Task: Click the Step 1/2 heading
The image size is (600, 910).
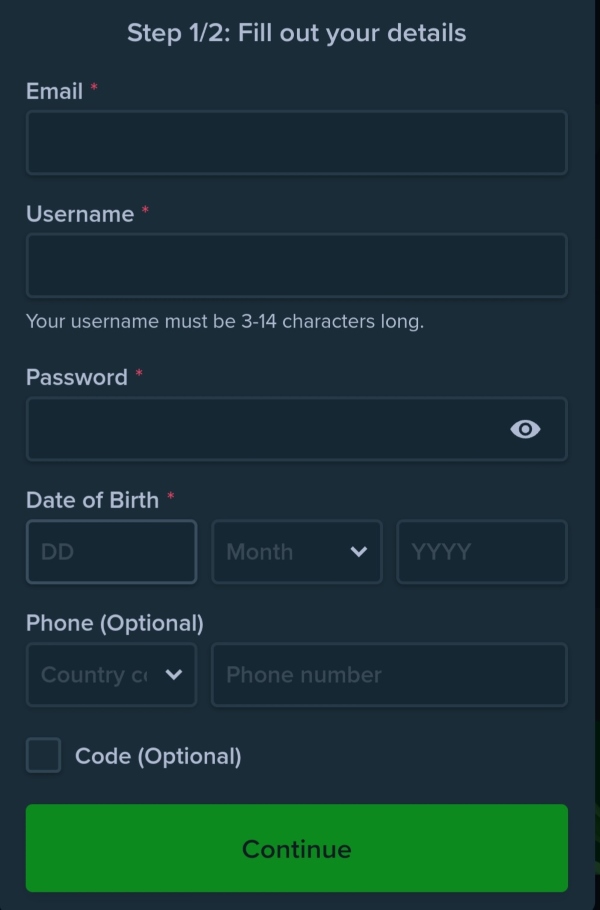Action: (x=296, y=32)
